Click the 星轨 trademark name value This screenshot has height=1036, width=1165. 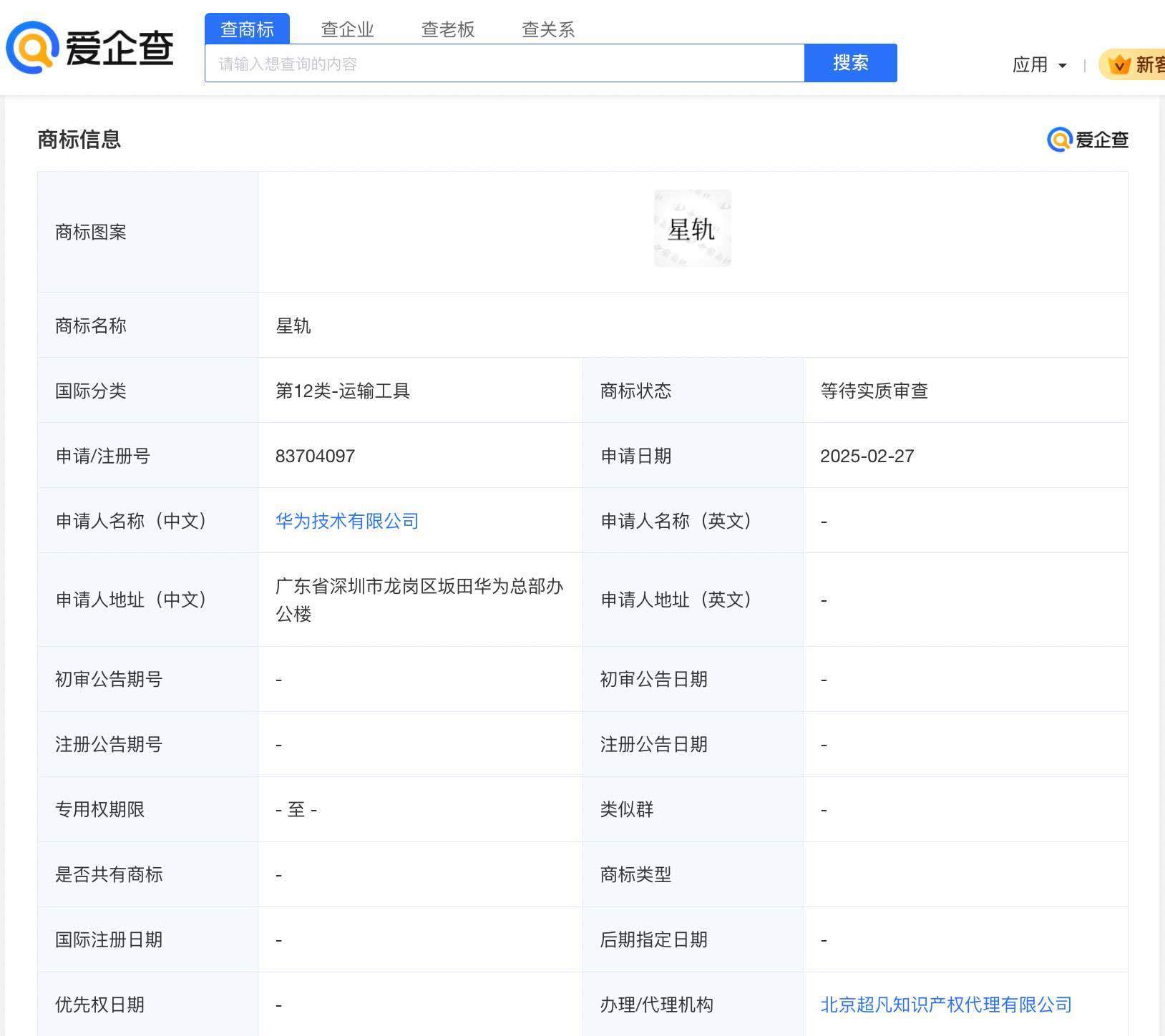tap(293, 326)
